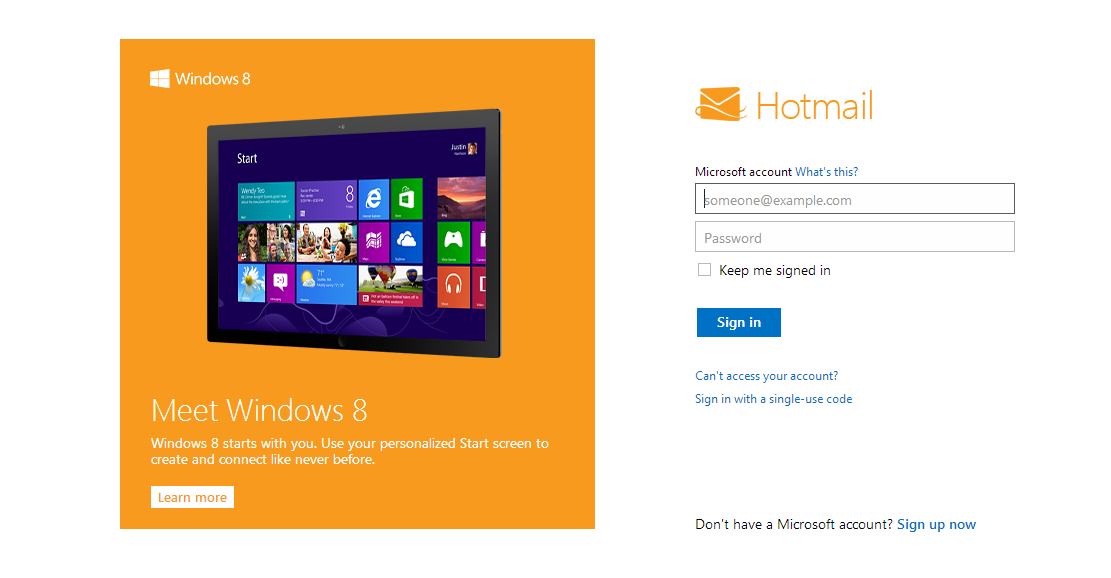
Task: Select the Xbox Games controller tile
Action: (x=453, y=242)
